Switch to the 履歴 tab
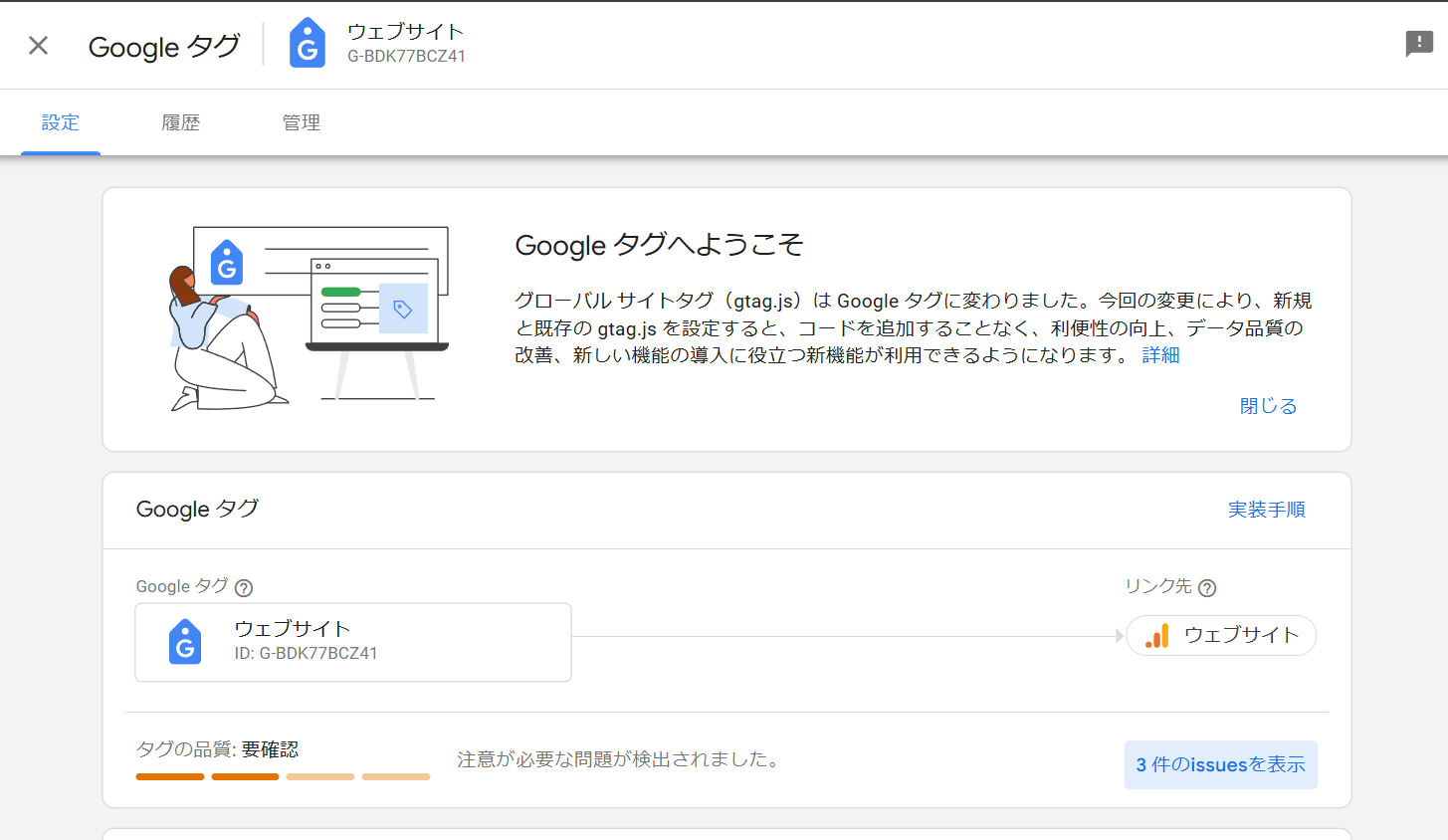This screenshot has height=840, width=1448. pos(181,122)
